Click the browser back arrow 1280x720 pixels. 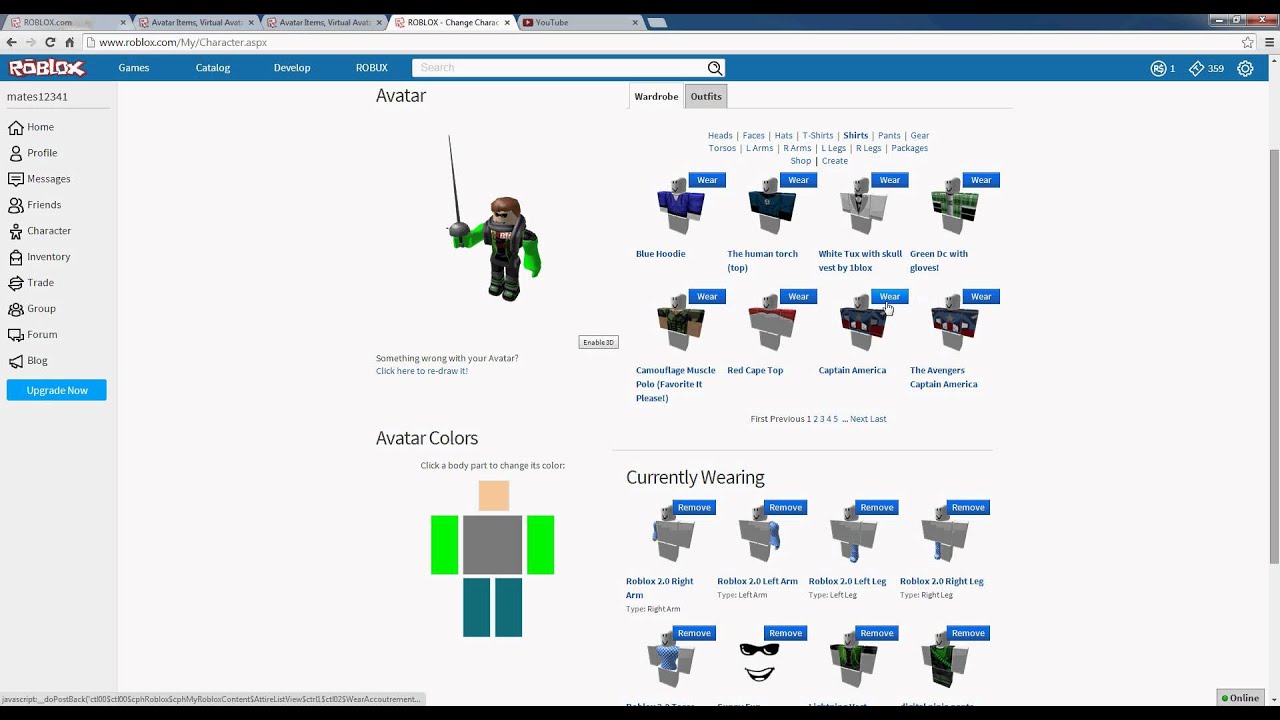[x=11, y=42]
